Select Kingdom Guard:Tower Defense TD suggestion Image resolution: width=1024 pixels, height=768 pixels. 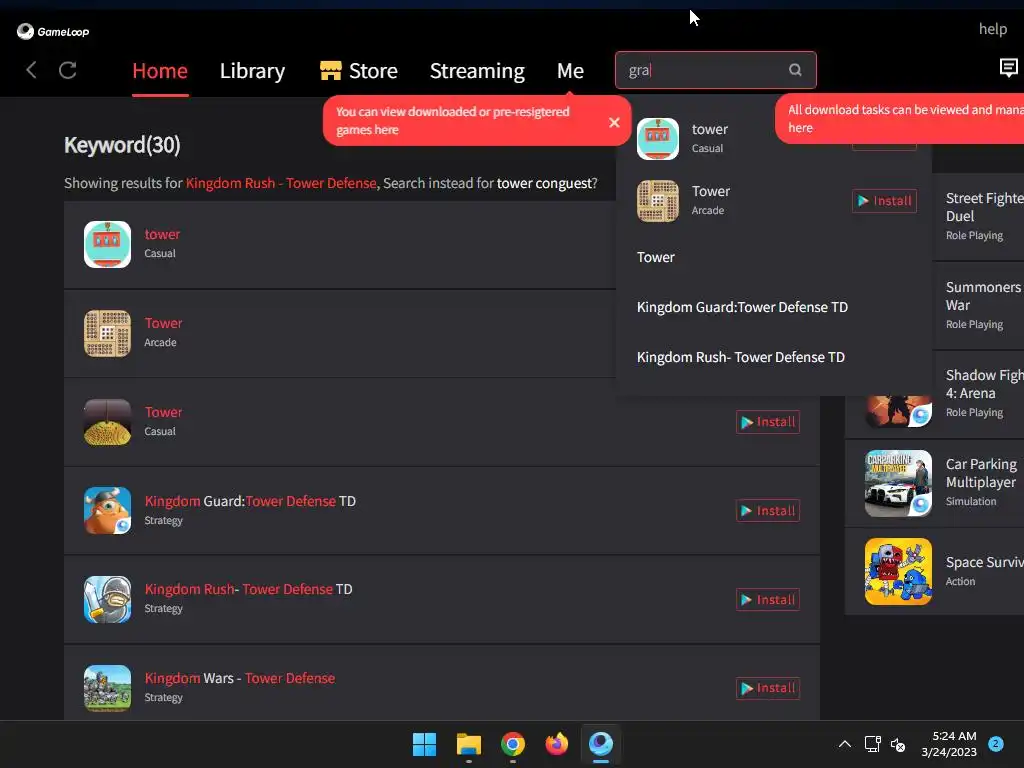tap(743, 307)
